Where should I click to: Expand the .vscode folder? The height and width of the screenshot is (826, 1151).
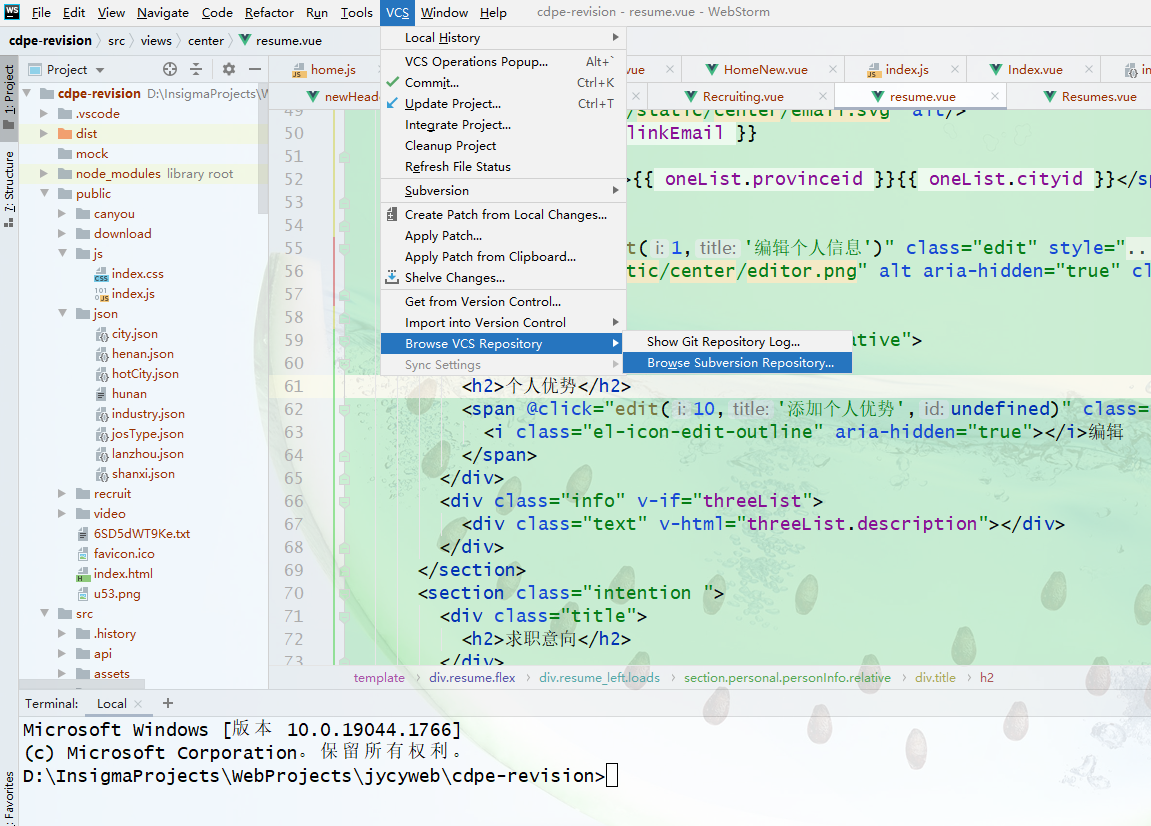44,113
